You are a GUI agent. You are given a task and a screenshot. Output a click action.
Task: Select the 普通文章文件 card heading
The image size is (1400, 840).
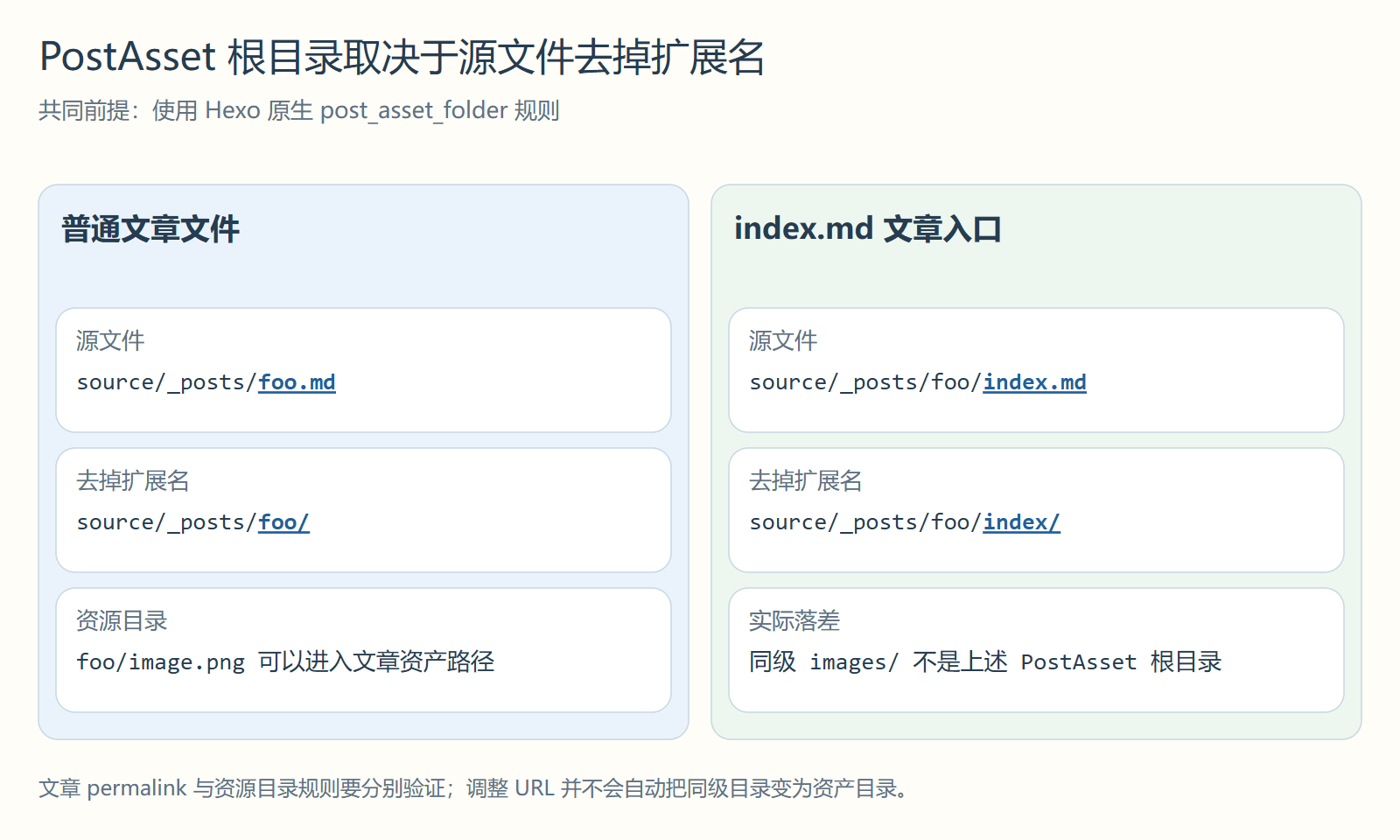click(150, 229)
